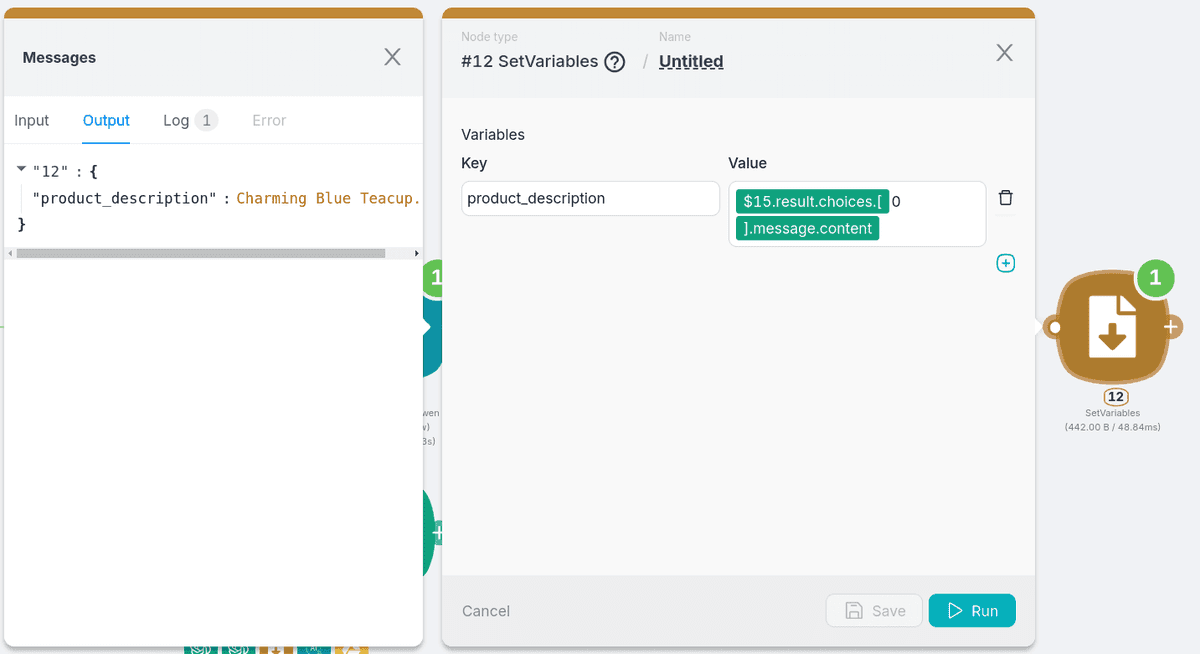Screen dimensions: 1200x654
Task: Click the input port on the SetVariables node's left
Action: coord(1052,327)
